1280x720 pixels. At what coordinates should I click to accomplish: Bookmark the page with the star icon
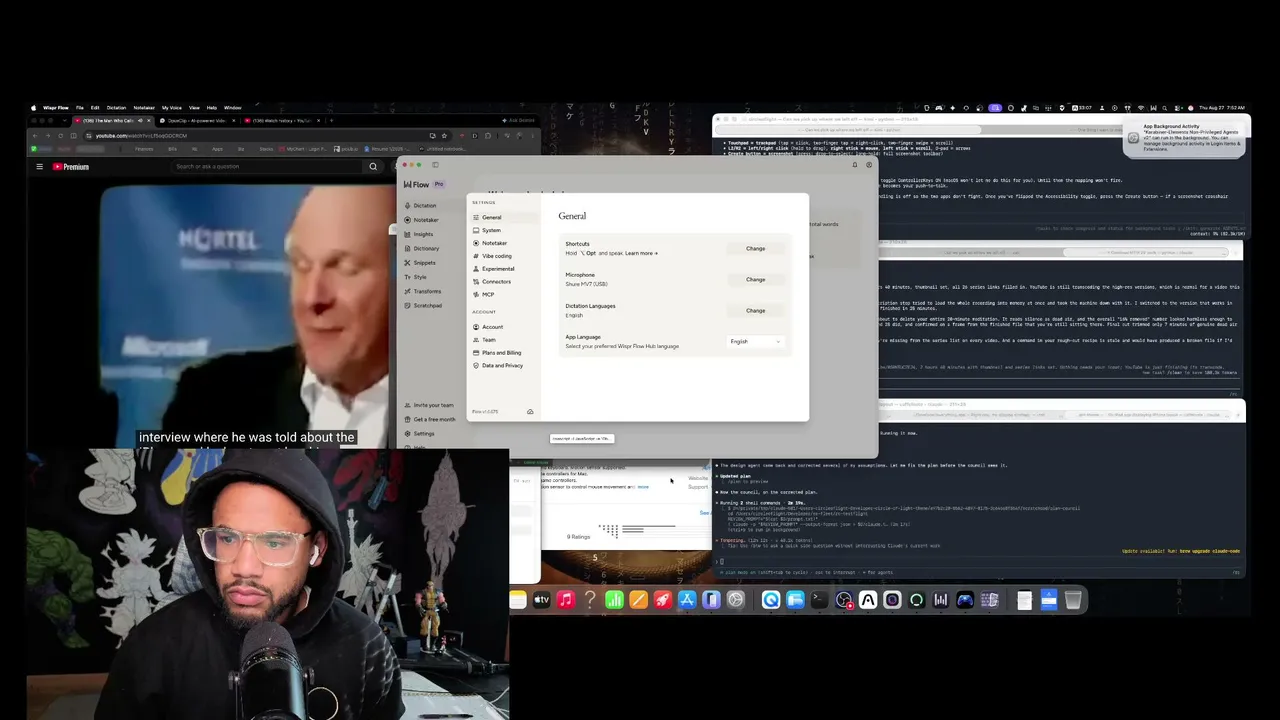(x=445, y=136)
